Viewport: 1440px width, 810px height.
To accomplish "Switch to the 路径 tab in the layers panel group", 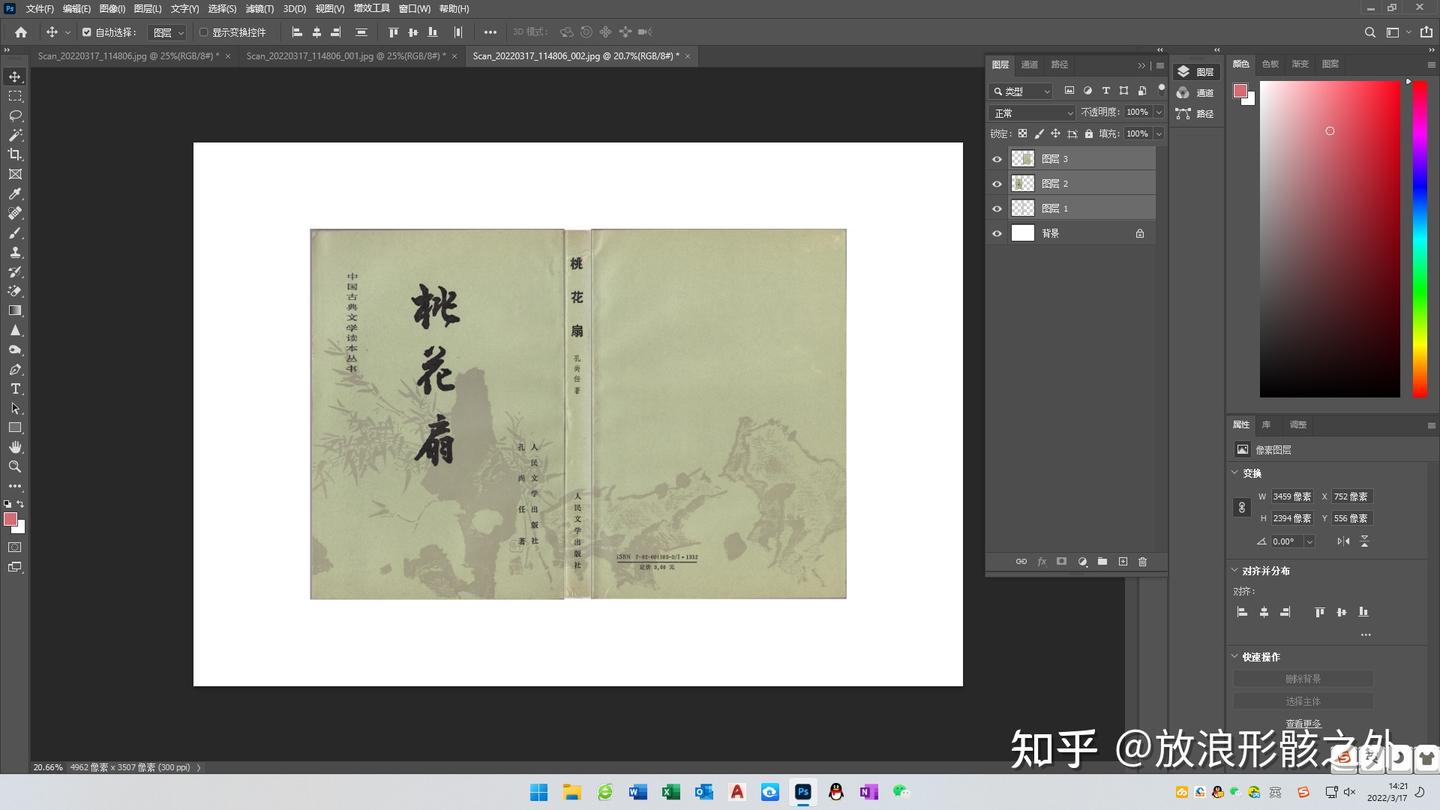I will [1059, 65].
